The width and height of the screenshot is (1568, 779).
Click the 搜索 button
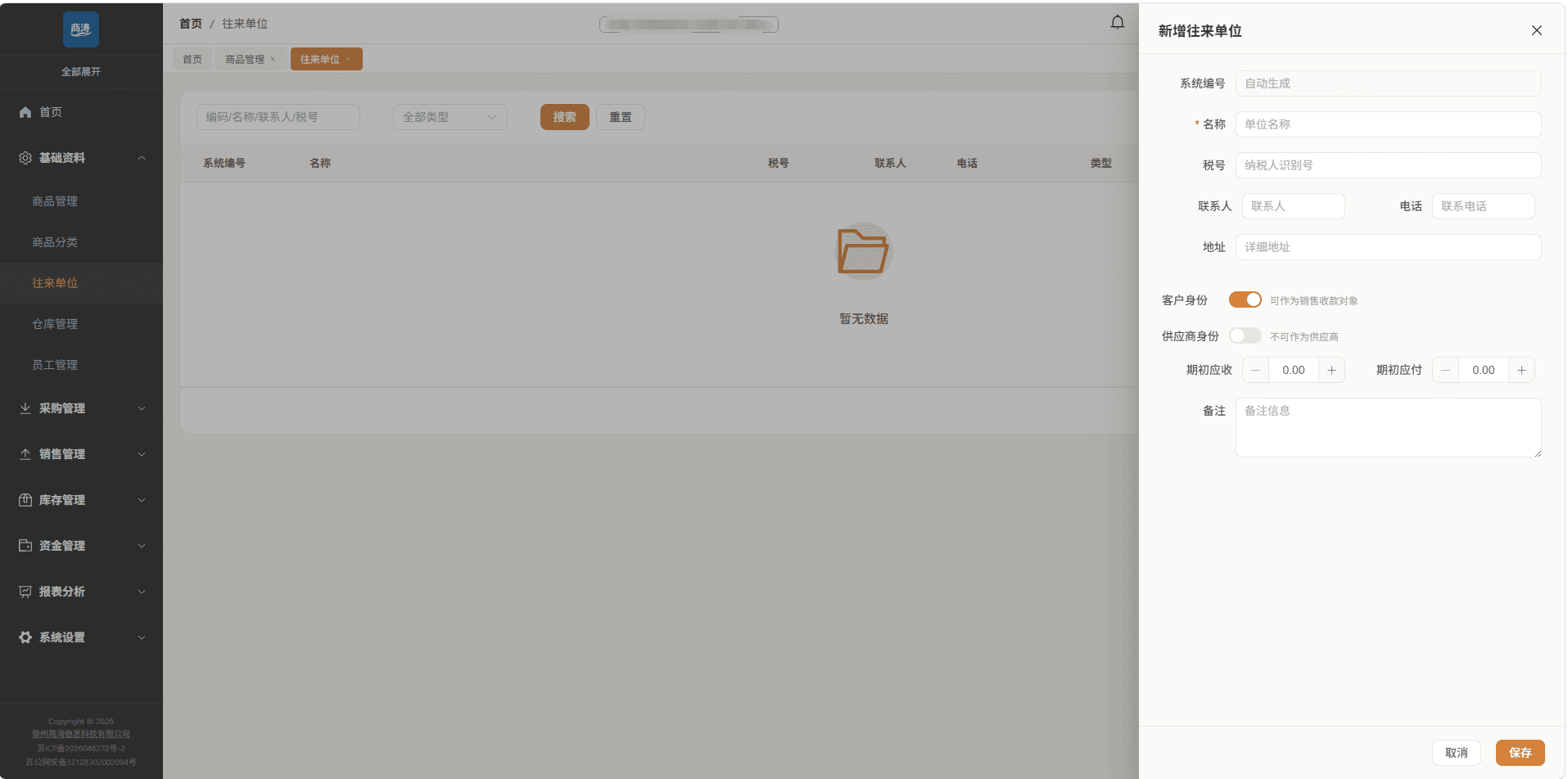click(564, 117)
